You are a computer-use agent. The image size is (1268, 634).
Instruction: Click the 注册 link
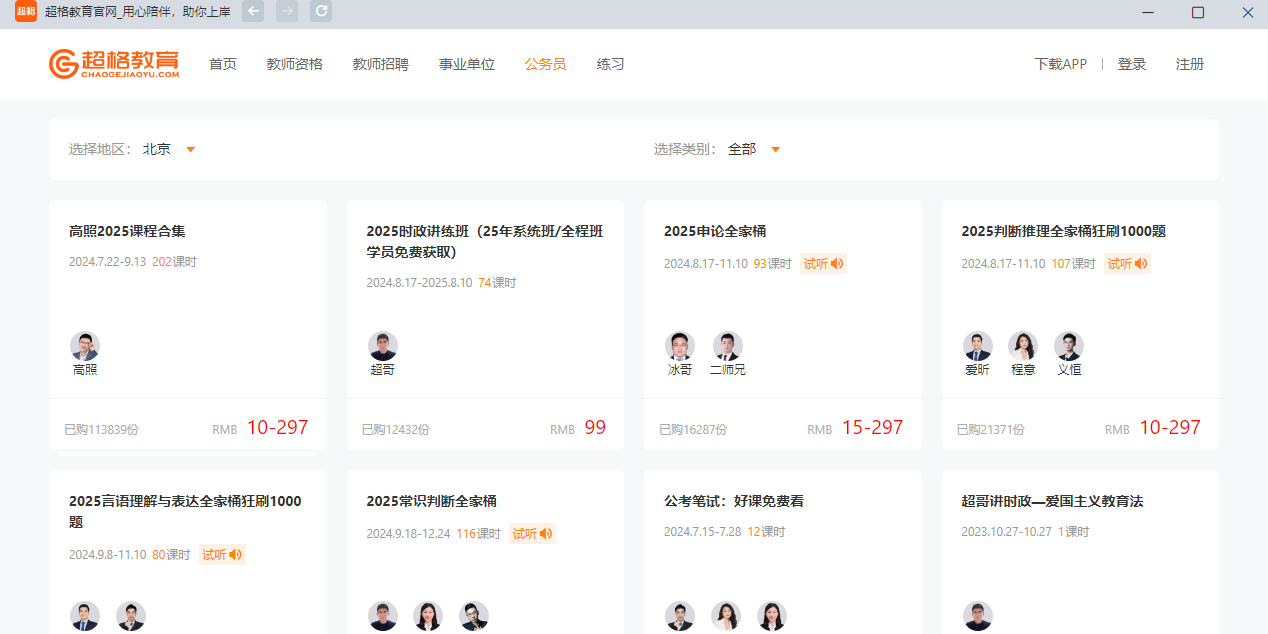coord(1190,64)
